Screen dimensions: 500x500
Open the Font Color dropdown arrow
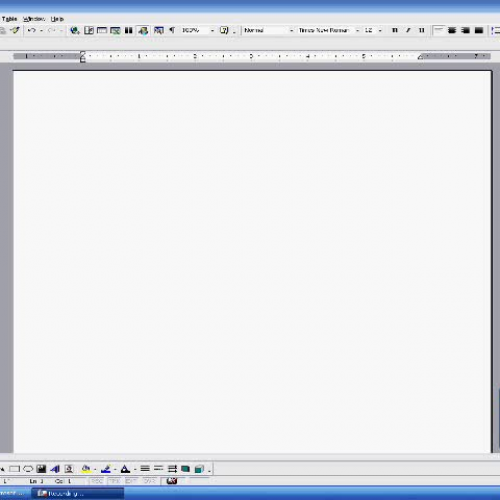[x=135, y=469]
